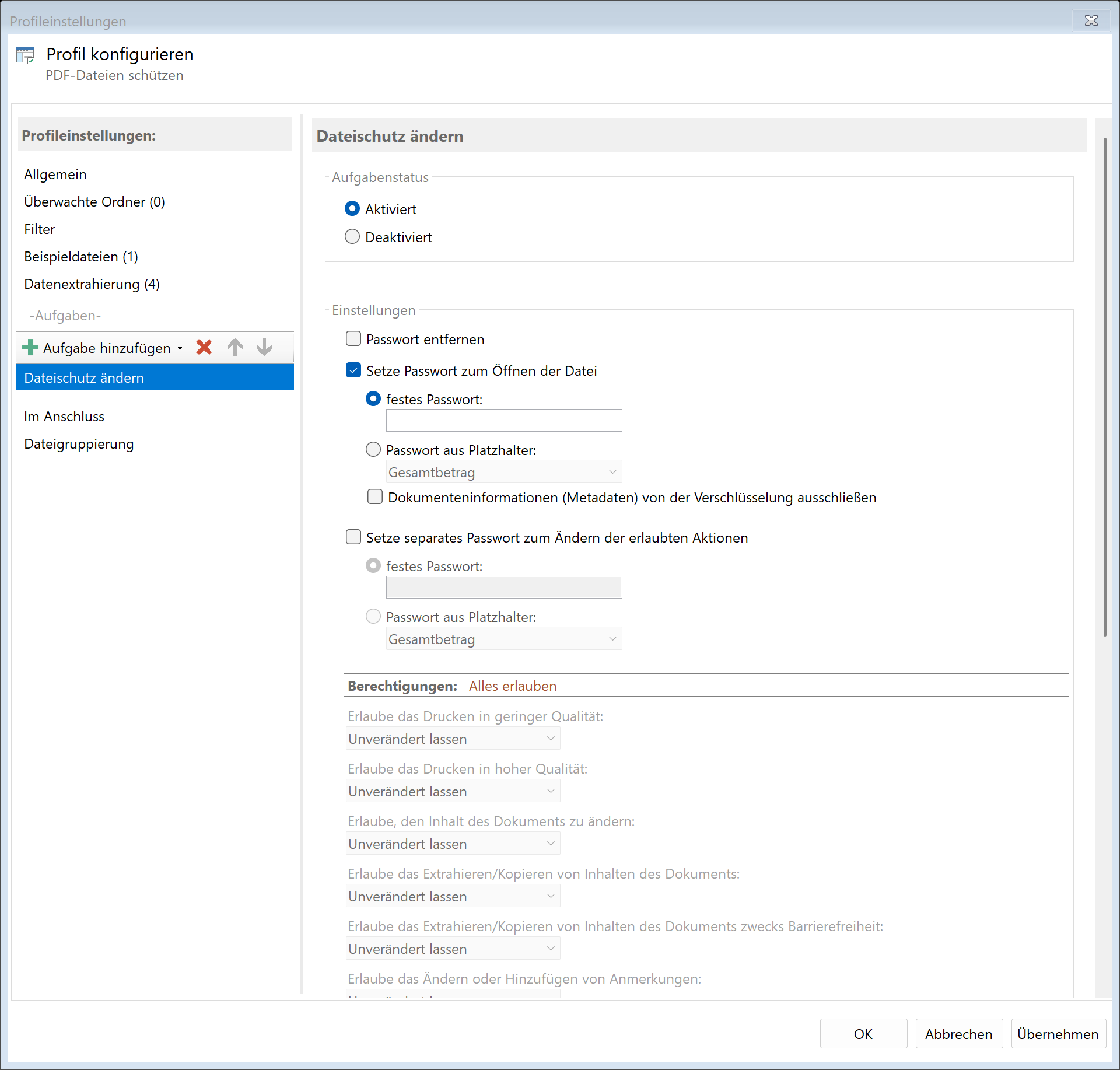
Task: Close the Profileinstellungen dialog window
Action: point(1091,21)
